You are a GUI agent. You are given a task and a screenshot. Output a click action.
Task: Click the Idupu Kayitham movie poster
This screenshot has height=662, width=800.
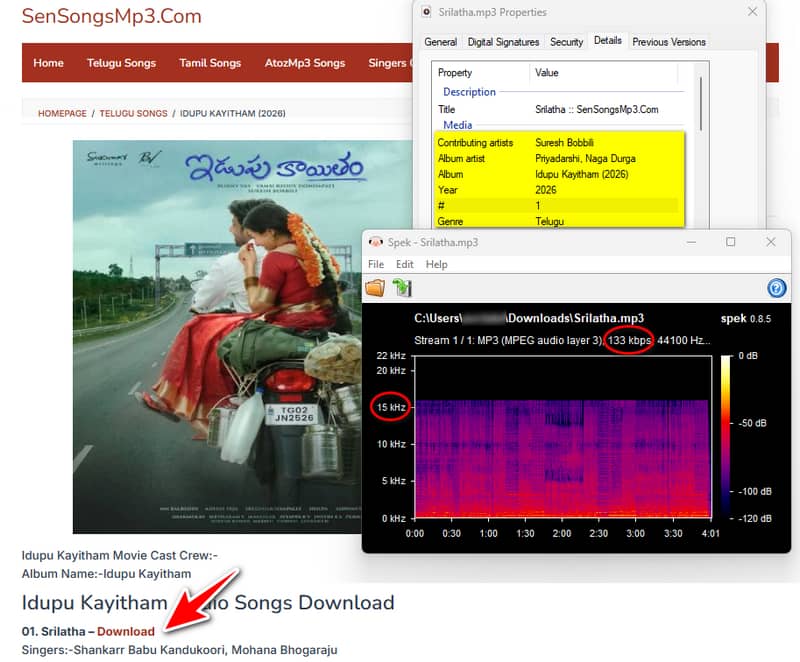(x=217, y=337)
